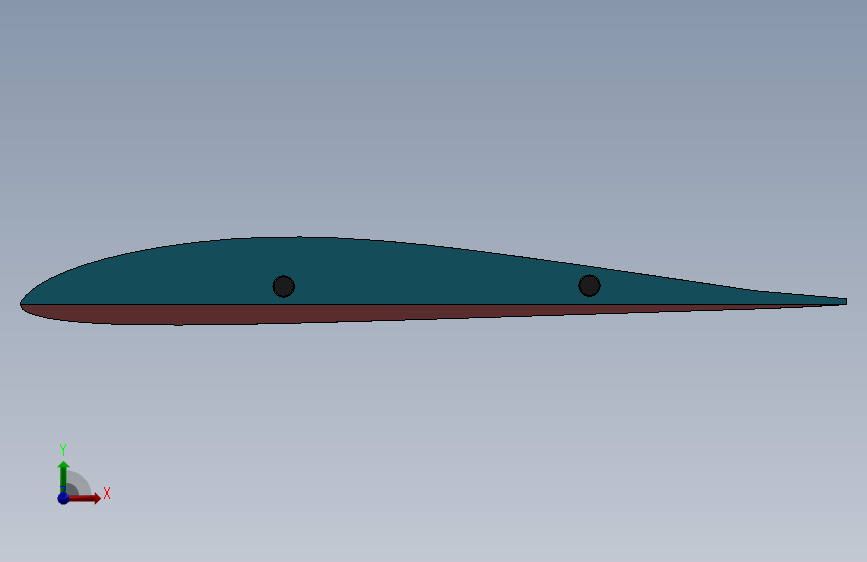The width and height of the screenshot is (867, 562).
Task: Click the left black circular hole
Action: pyautogui.click(x=284, y=286)
